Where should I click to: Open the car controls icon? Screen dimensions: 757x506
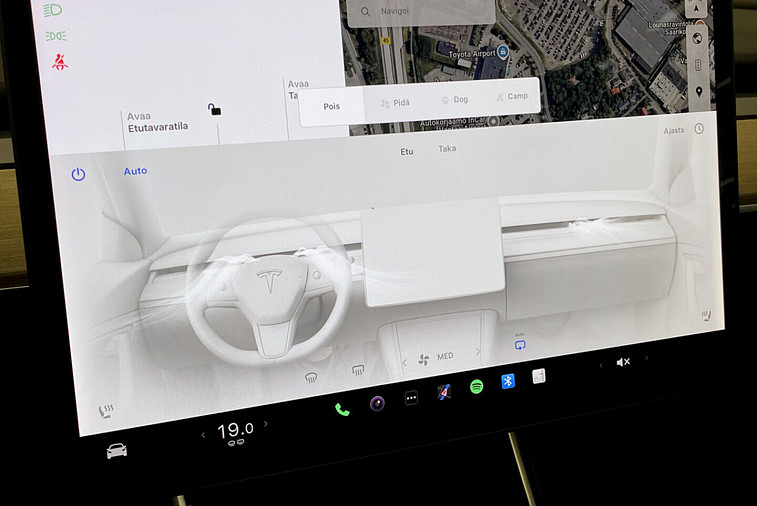click(117, 451)
